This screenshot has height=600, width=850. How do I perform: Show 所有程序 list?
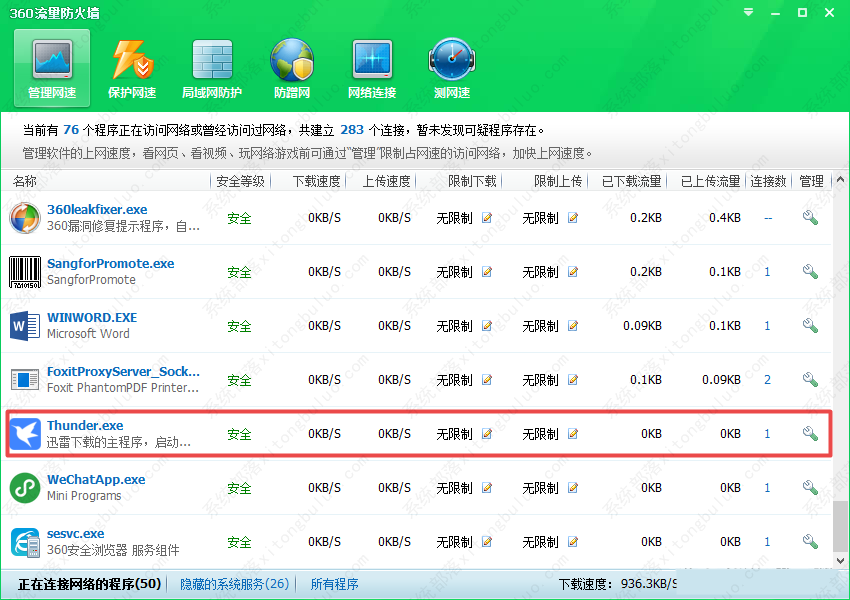point(334,584)
